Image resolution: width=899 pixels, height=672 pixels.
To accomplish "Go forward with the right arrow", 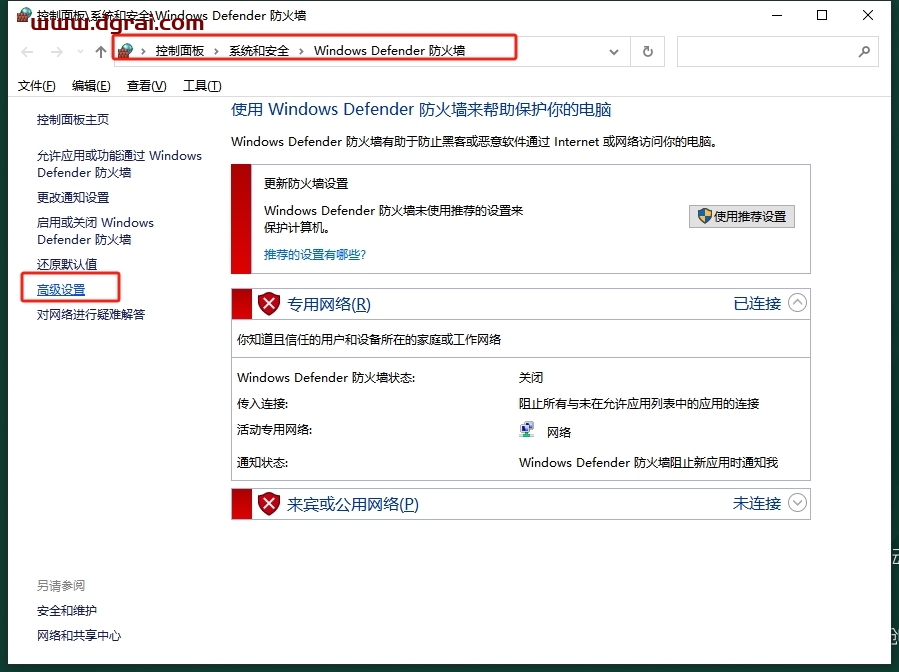I will pos(56,52).
